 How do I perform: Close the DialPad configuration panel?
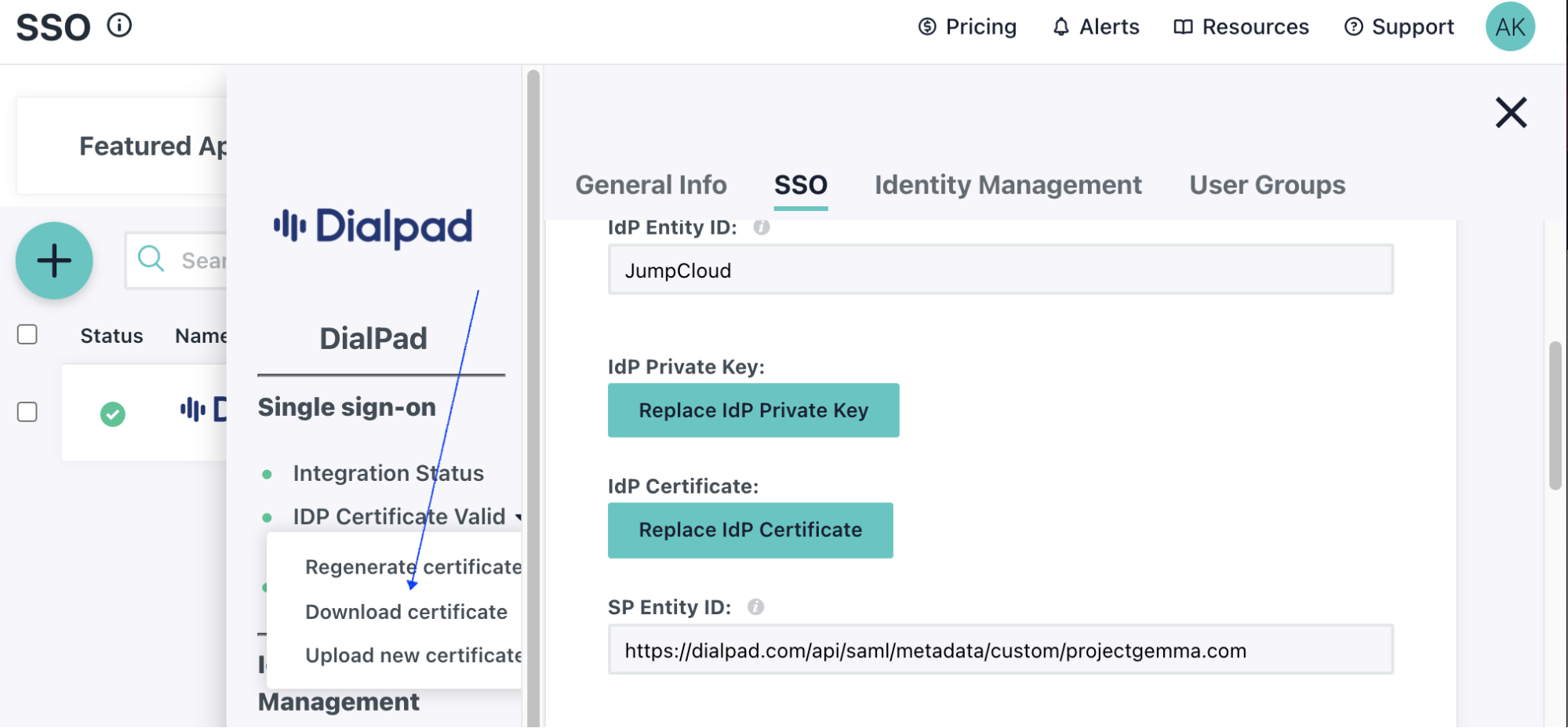[x=1511, y=112]
